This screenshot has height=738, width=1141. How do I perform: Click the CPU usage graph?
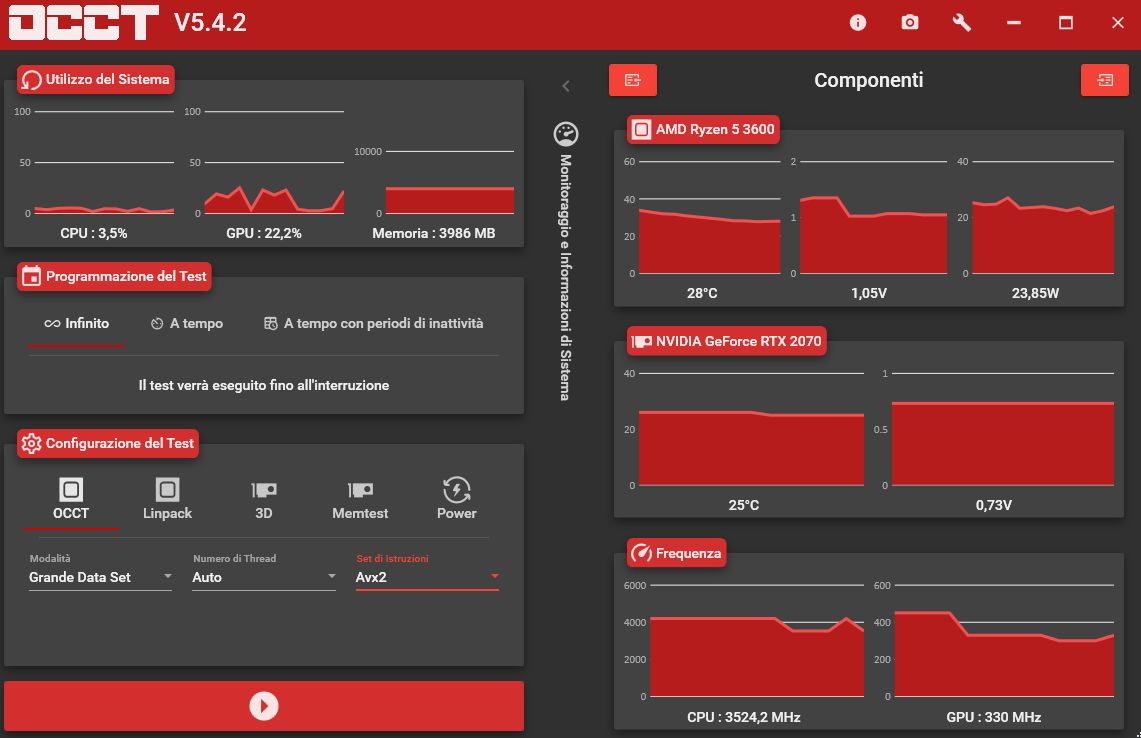(104, 163)
